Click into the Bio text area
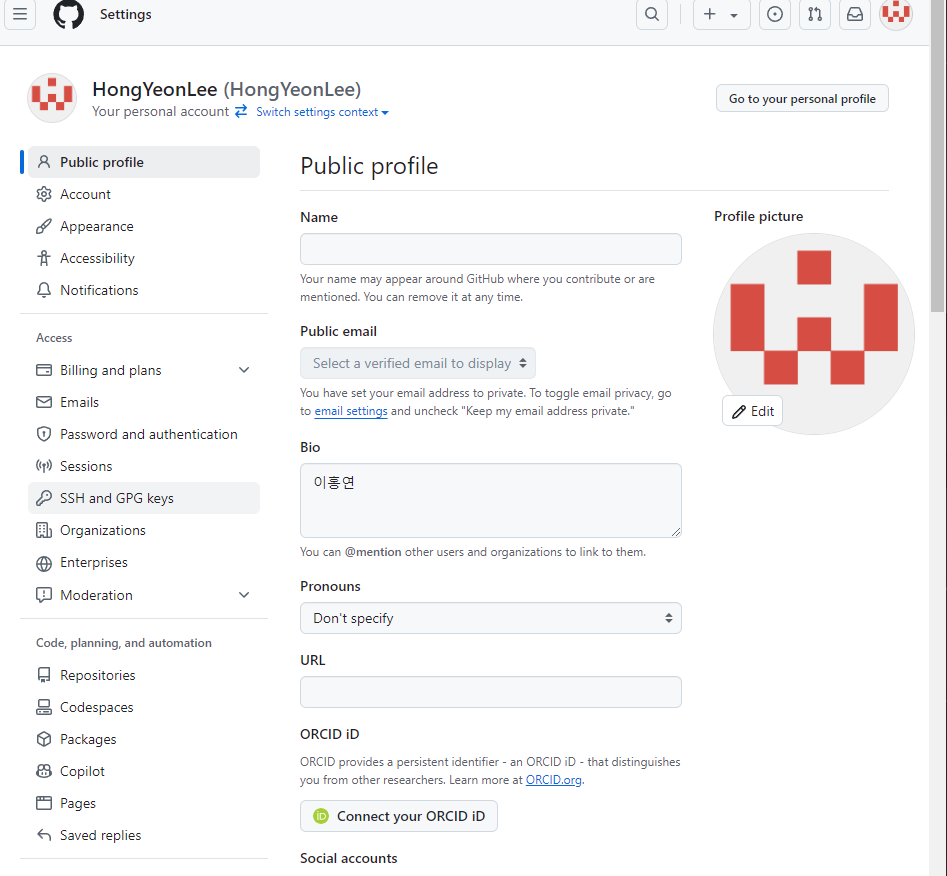This screenshot has height=876, width=947. (x=490, y=500)
